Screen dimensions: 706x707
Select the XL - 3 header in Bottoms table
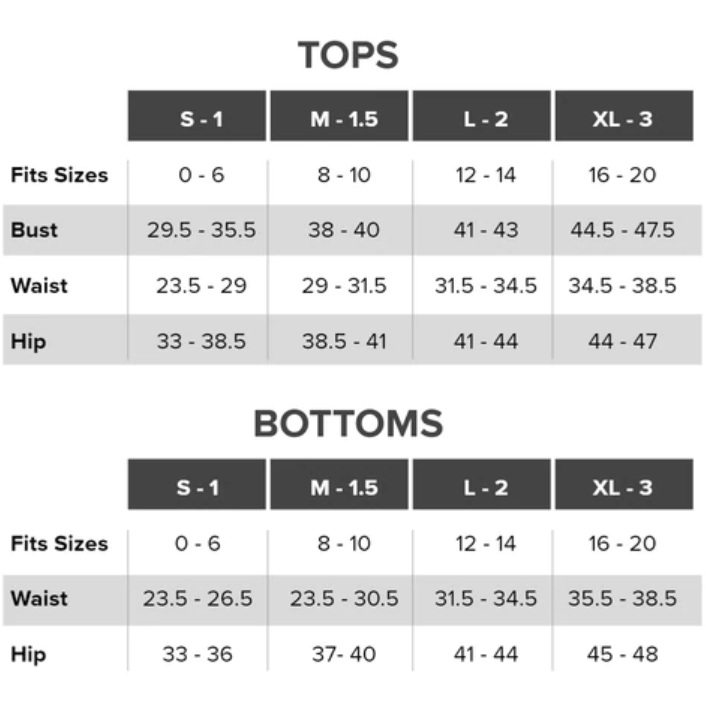(624, 484)
